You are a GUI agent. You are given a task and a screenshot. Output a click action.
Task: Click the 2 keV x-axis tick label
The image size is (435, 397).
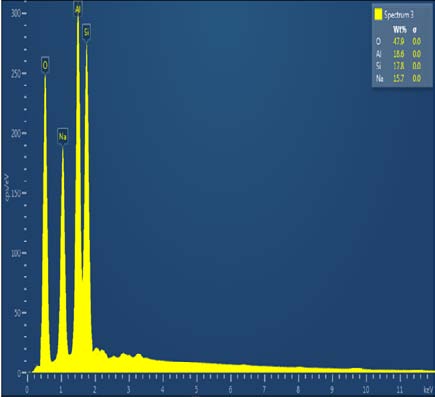[x=95, y=389]
